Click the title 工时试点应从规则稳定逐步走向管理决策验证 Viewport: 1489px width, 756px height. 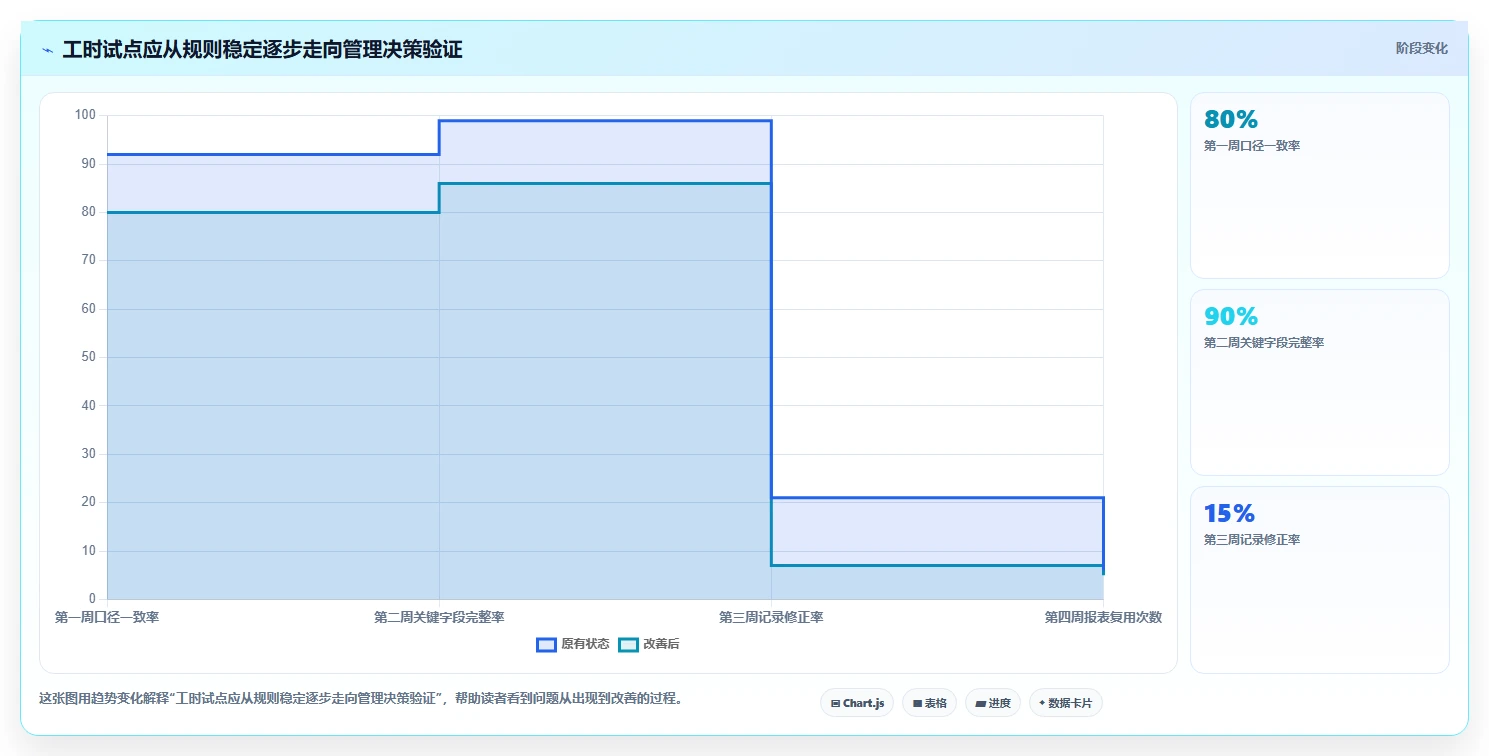(x=262, y=50)
